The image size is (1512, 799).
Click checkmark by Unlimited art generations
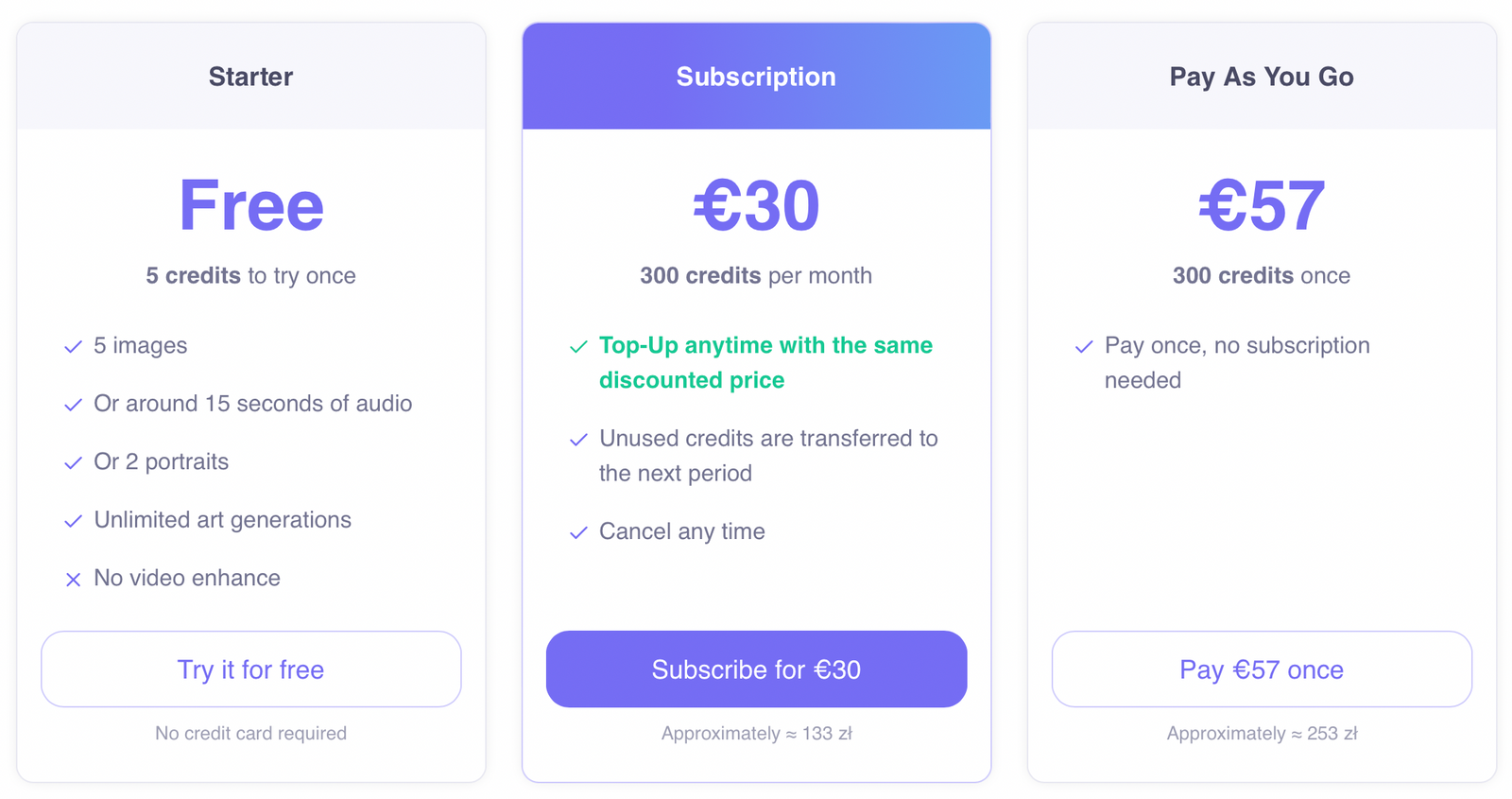73,521
